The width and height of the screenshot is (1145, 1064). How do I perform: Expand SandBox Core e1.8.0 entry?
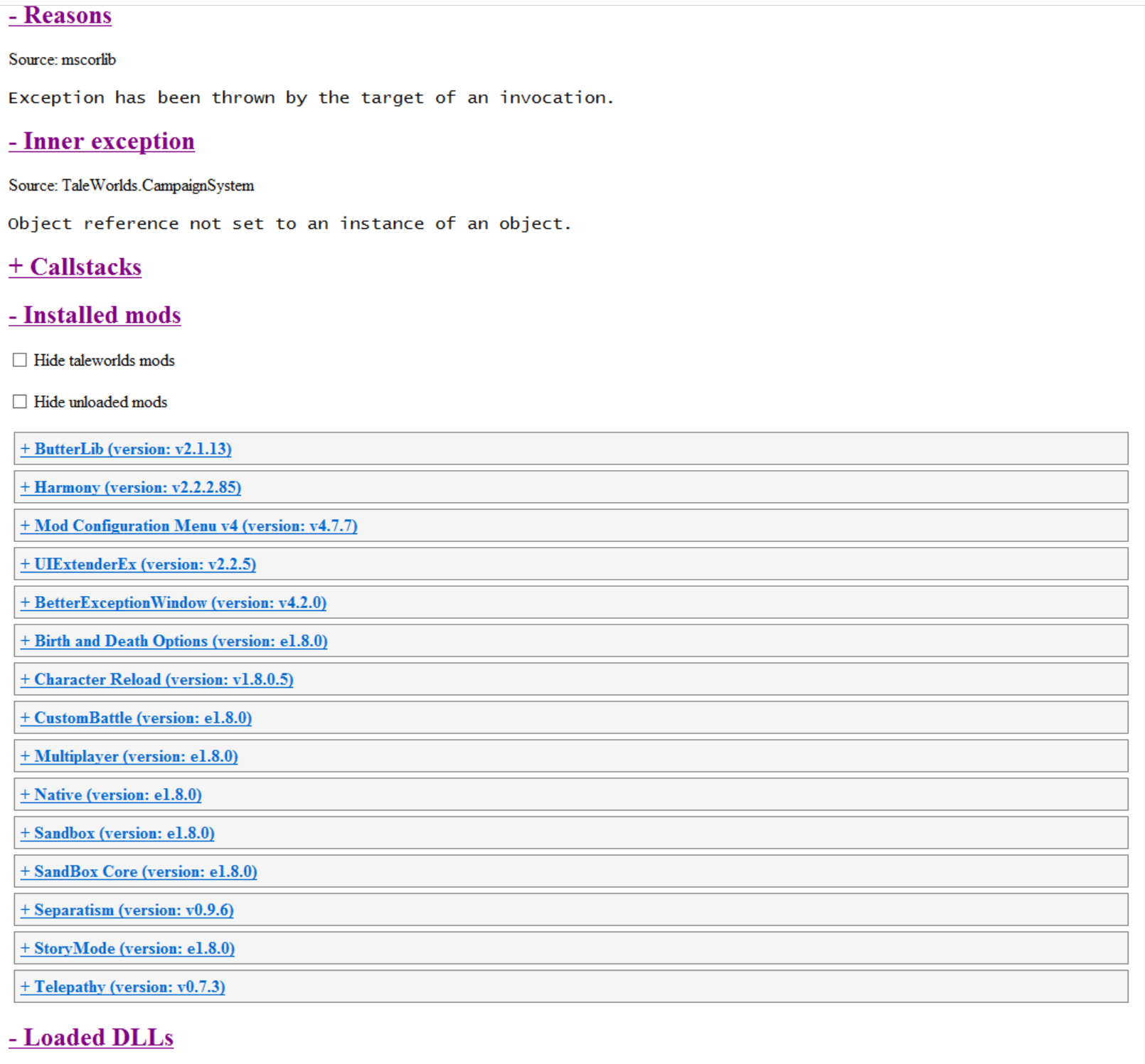pos(139,871)
